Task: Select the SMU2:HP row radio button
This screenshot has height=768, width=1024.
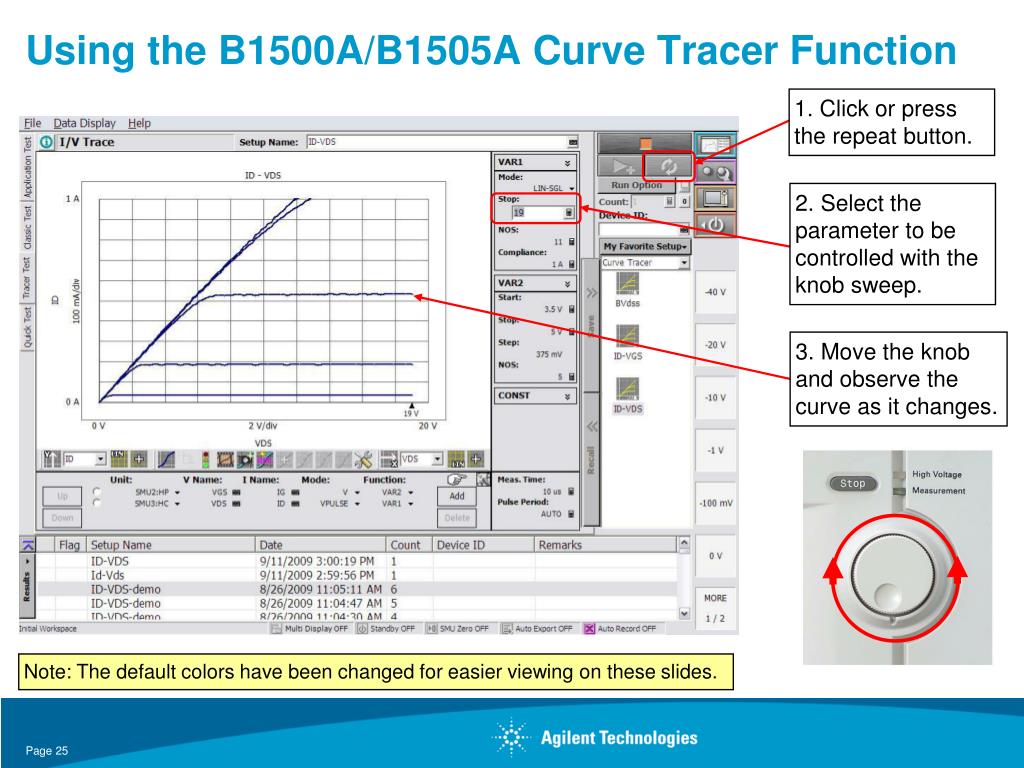Action: click(97, 492)
